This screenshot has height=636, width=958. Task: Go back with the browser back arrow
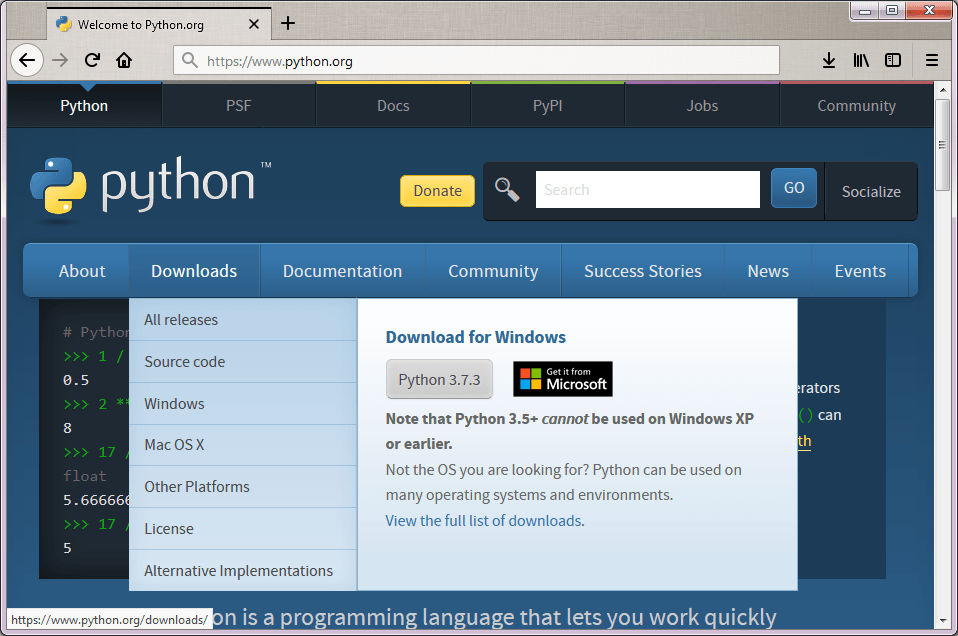[27, 60]
